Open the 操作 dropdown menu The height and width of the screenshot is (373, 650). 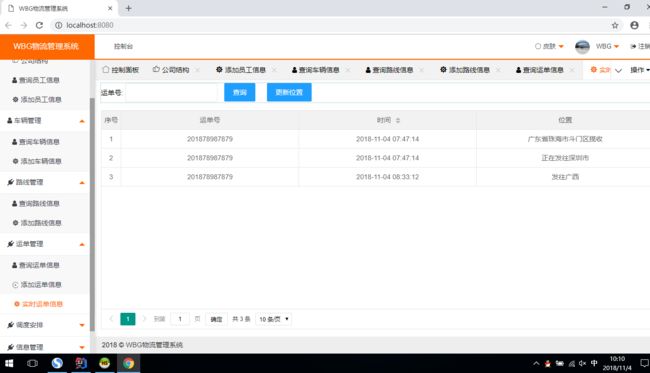640,70
